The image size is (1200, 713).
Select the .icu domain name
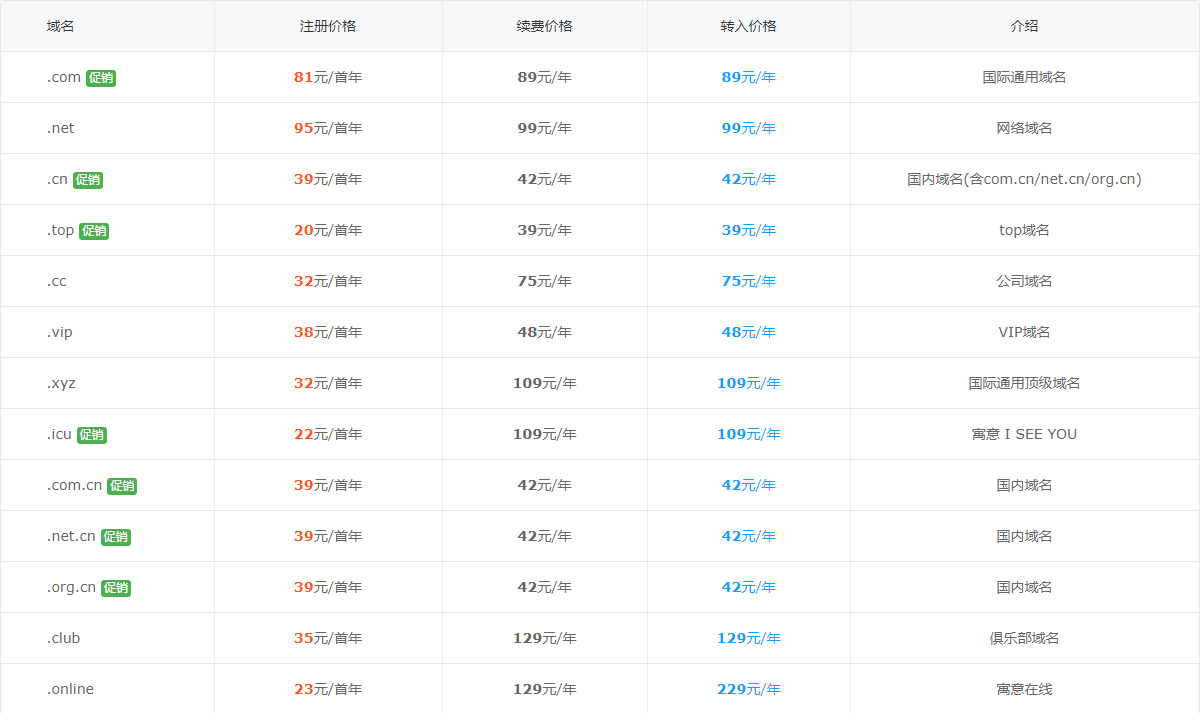click(x=59, y=434)
